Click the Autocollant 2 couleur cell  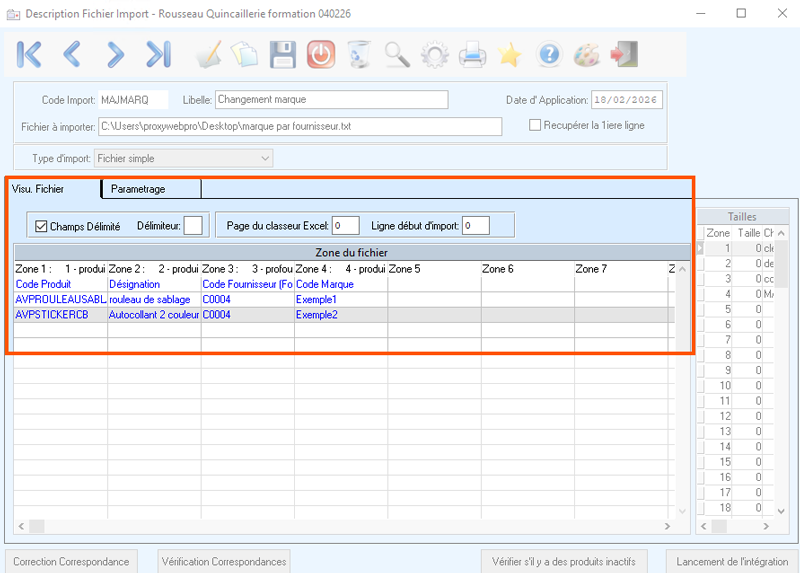(154, 315)
